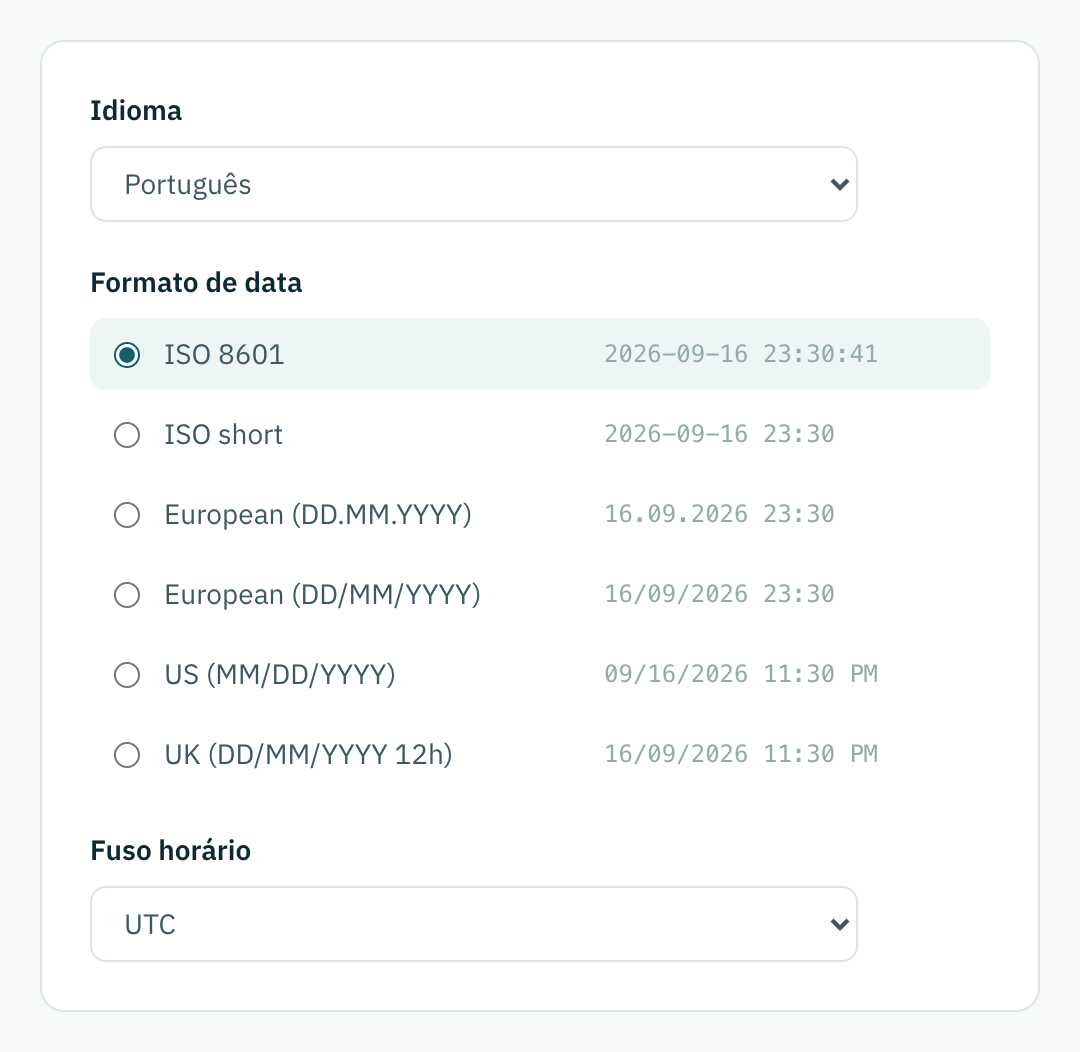The width and height of the screenshot is (1080, 1052).
Task: Open the Fuso horário UTC dropdown
Action: (x=474, y=924)
